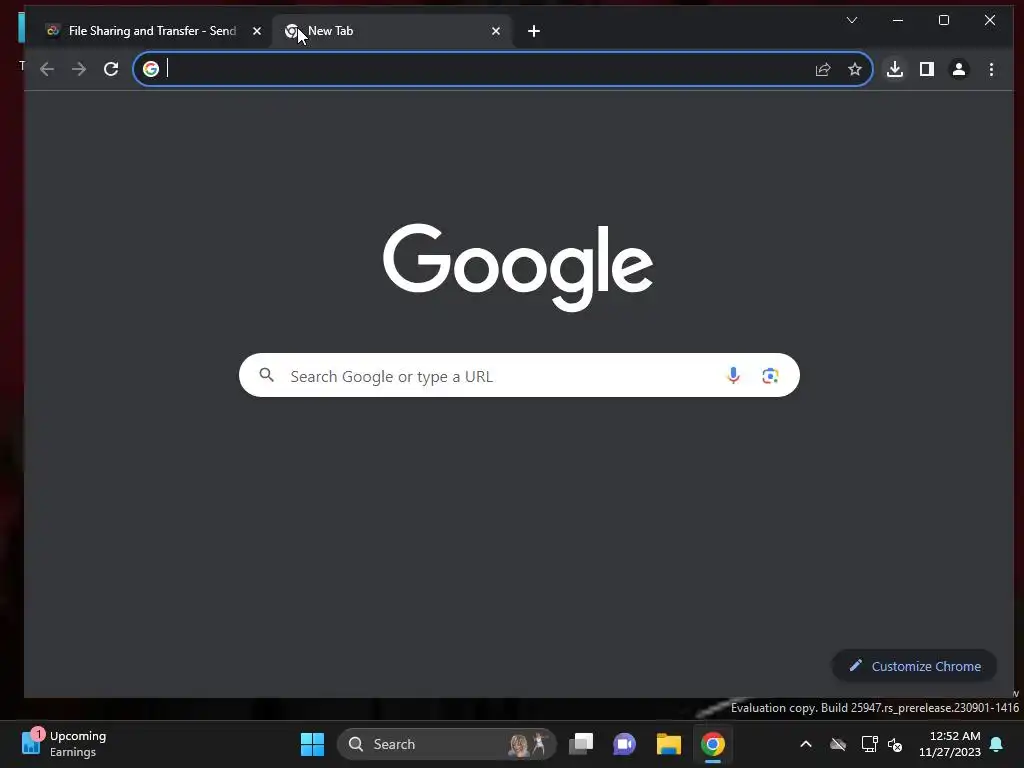This screenshot has width=1024, height=768.
Task: Maximize the Chrome window
Action: [944, 20]
